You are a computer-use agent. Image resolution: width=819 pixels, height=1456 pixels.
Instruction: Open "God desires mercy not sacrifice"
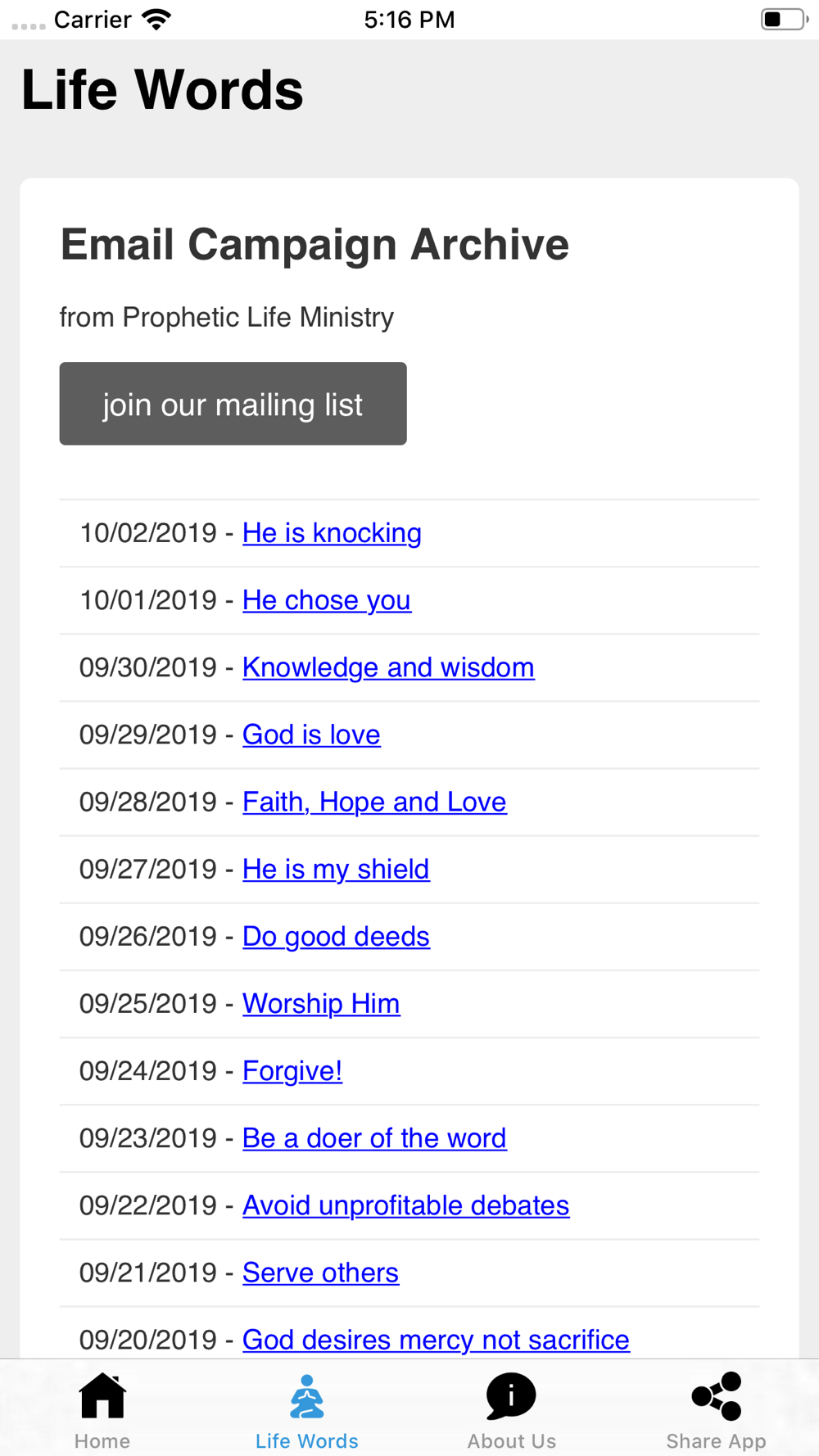point(436,1339)
